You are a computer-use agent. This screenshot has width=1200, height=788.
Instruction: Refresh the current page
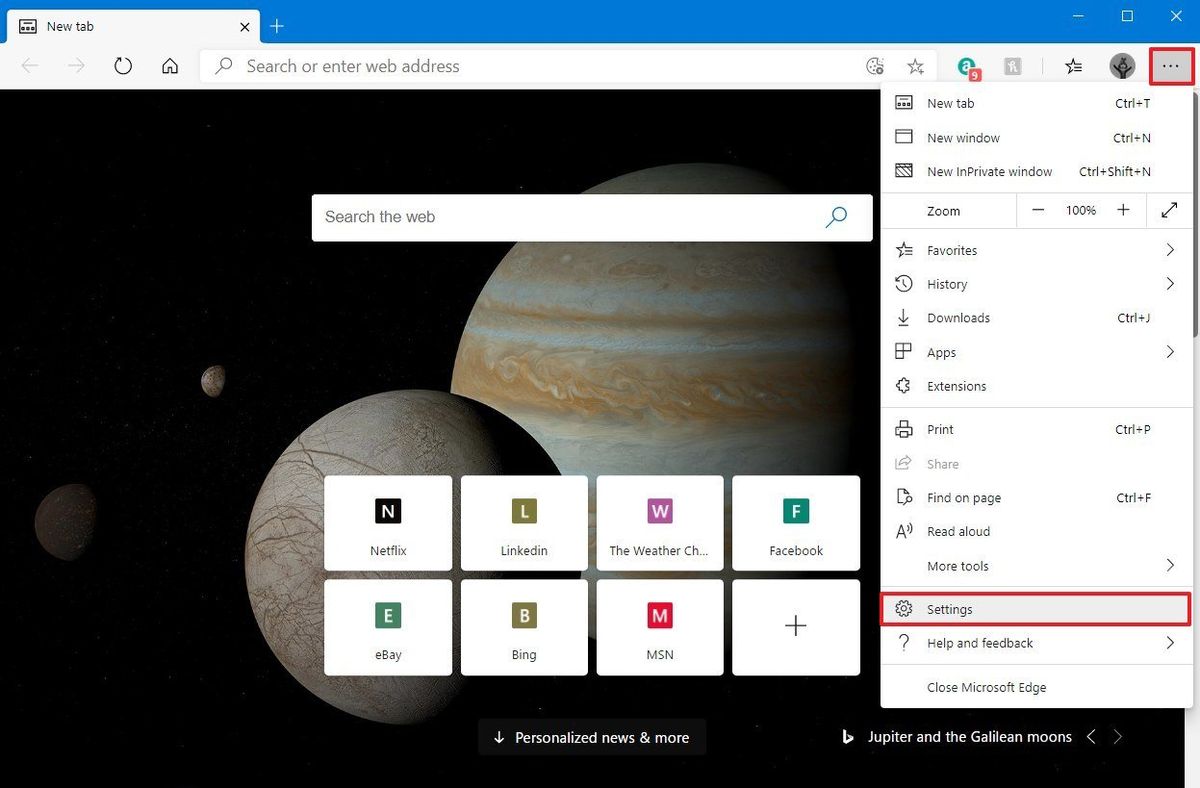pos(122,66)
